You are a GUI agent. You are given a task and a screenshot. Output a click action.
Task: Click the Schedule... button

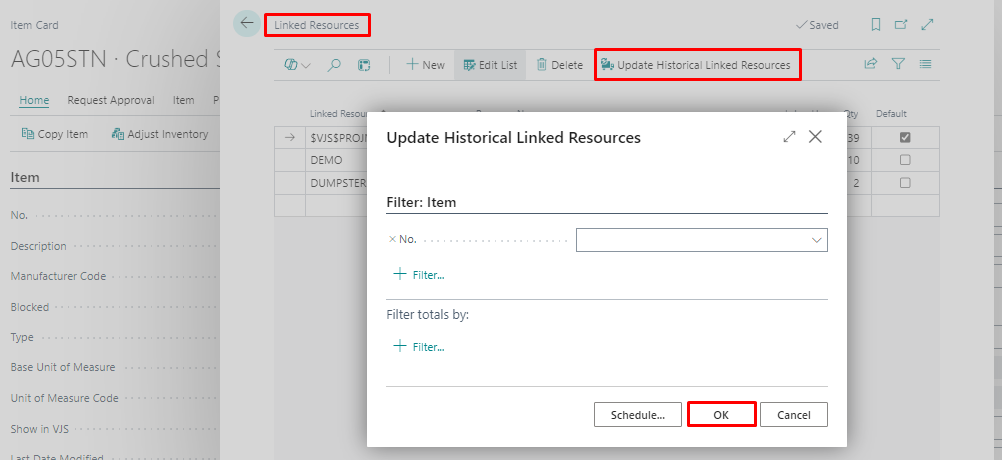(638, 415)
